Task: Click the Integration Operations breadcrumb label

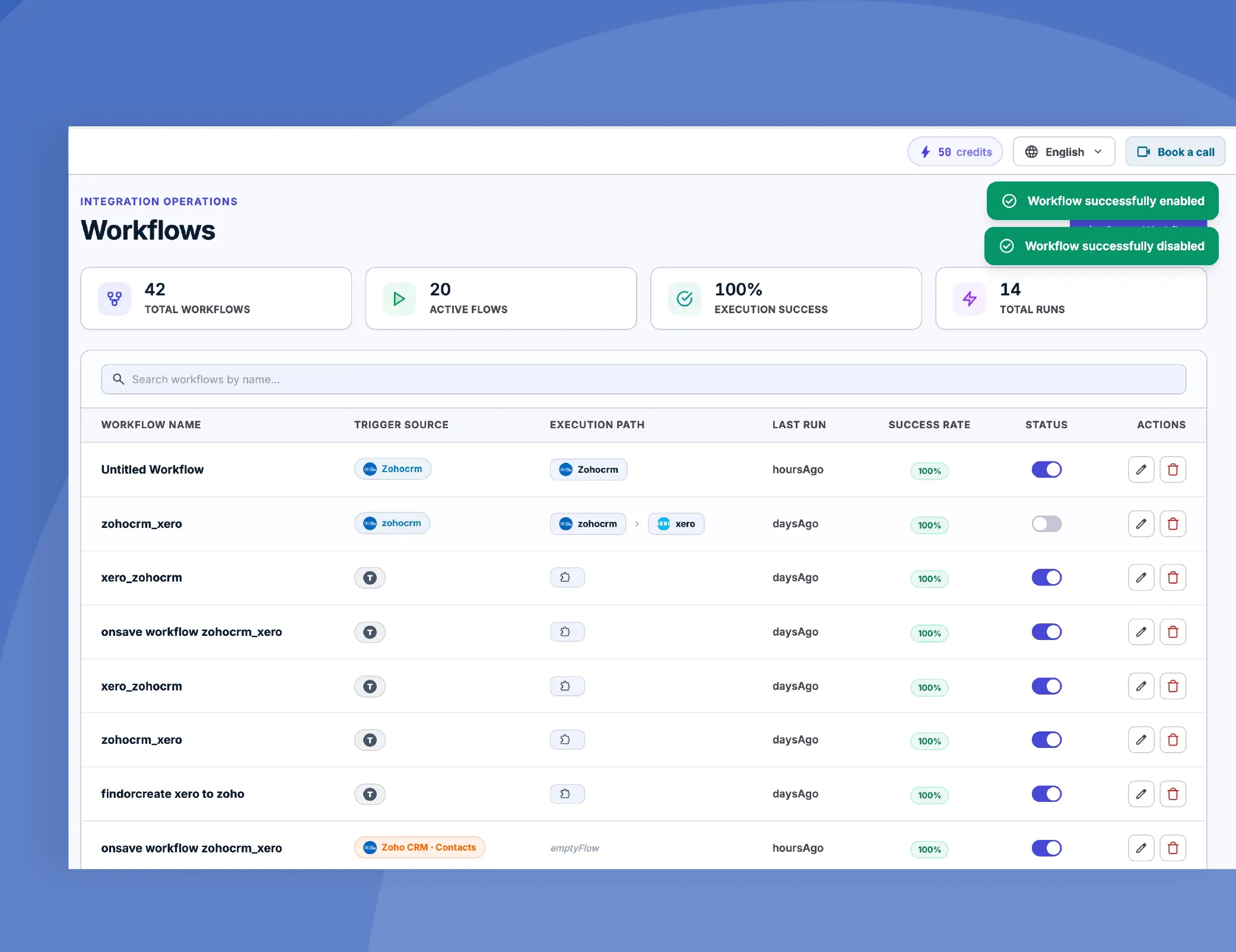Action: 158,202
